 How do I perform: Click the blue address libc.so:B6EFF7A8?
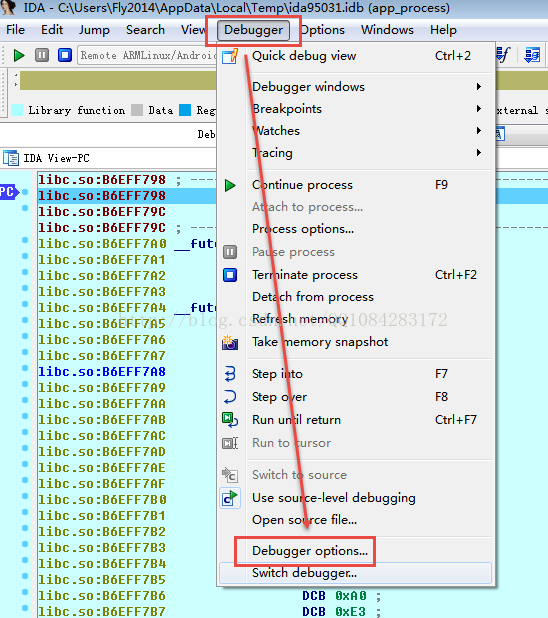pyautogui.click(x=102, y=372)
